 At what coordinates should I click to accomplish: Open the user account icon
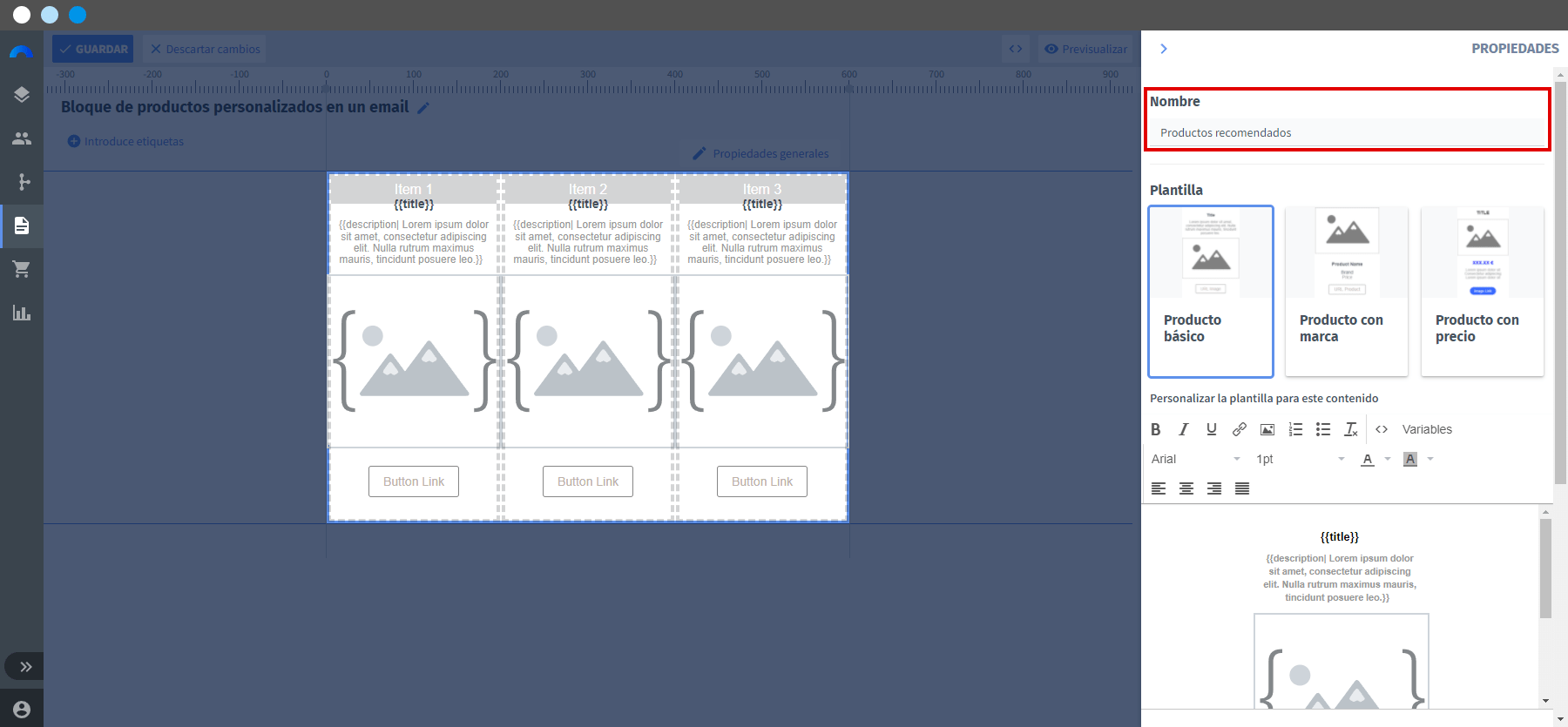coord(22,710)
